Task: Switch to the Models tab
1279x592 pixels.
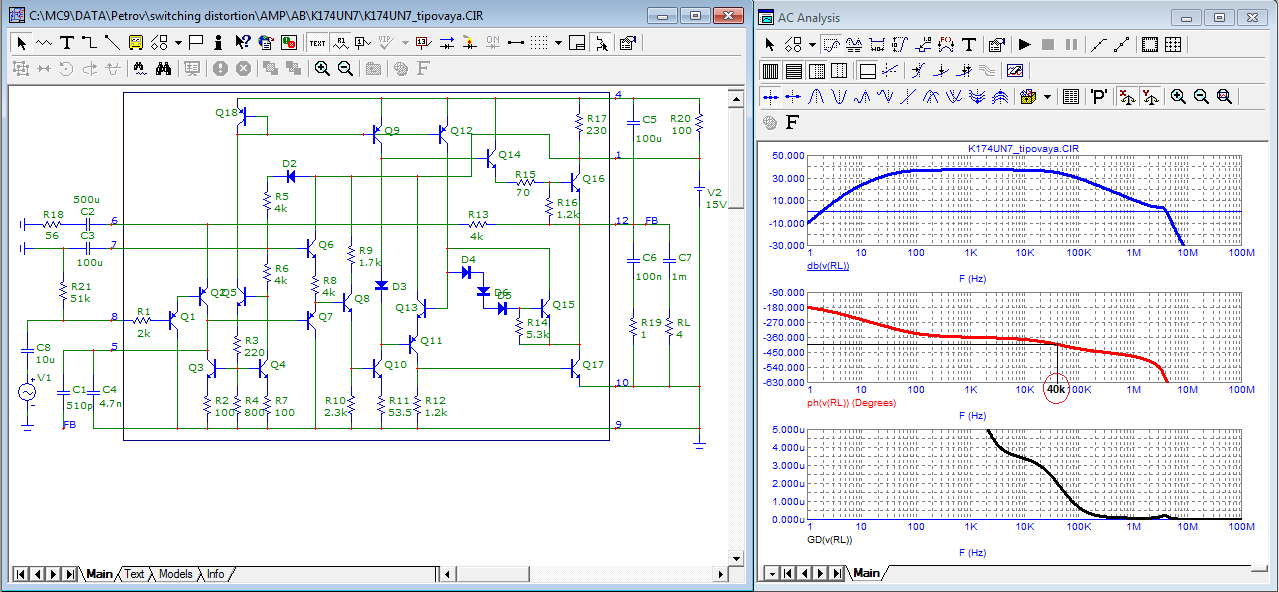Action: 175,574
